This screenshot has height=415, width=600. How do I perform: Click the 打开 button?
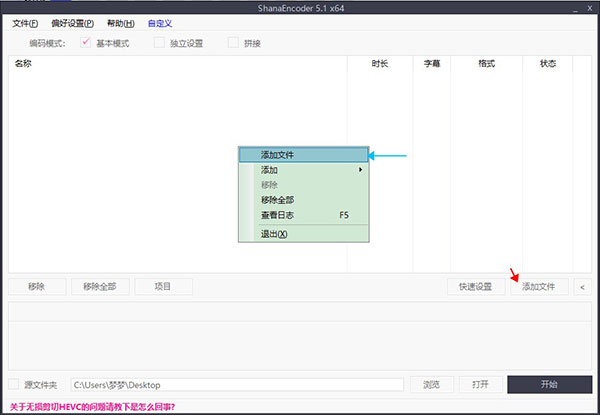(x=481, y=384)
